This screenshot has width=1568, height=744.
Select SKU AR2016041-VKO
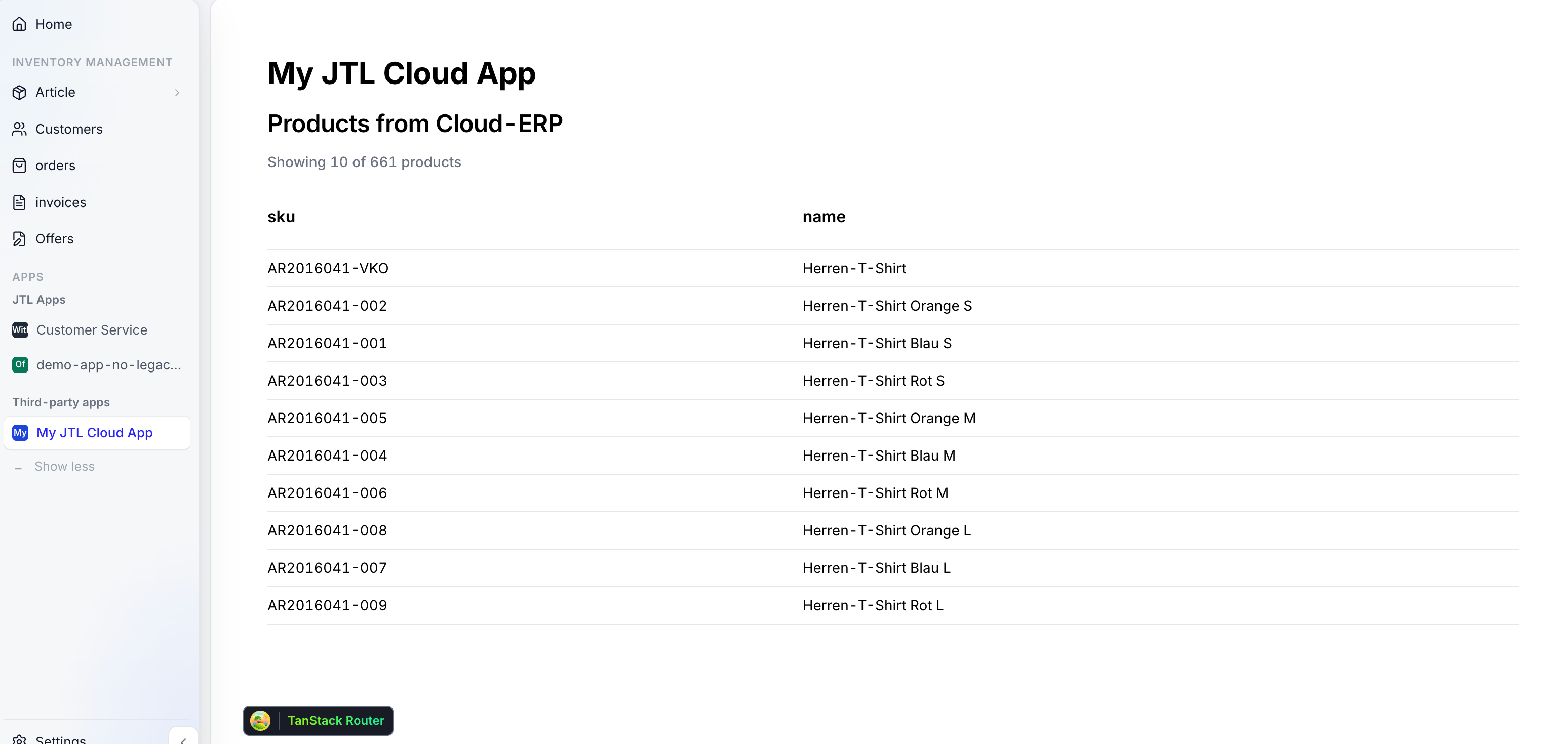328,268
